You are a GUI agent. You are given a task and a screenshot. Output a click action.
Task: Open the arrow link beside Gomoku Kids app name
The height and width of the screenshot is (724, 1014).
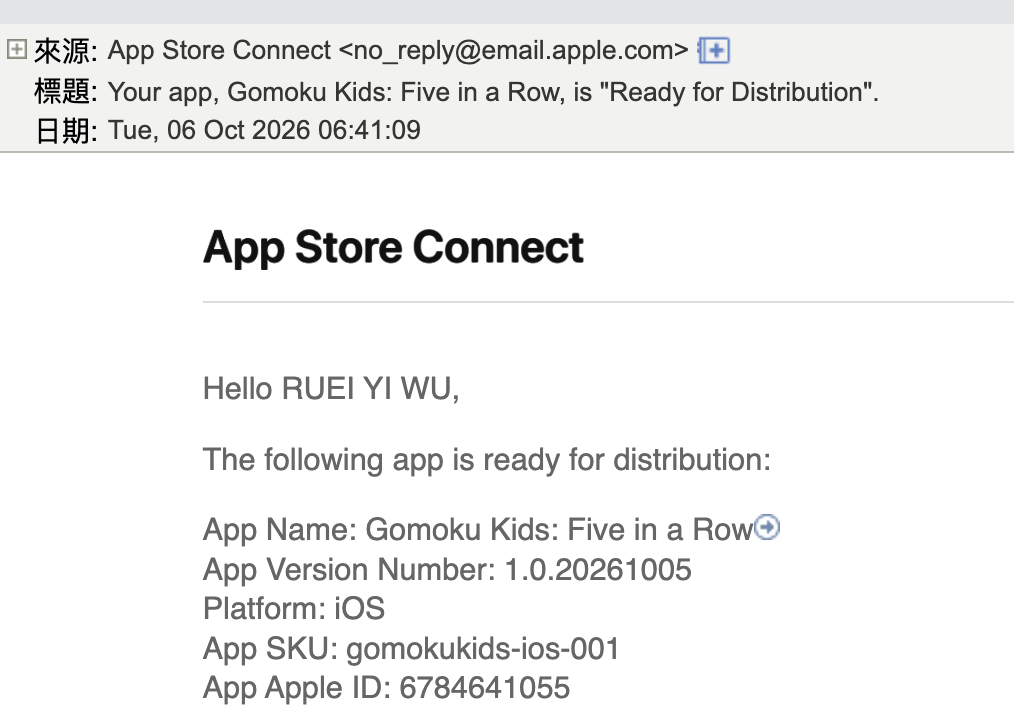tap(768, 527)
